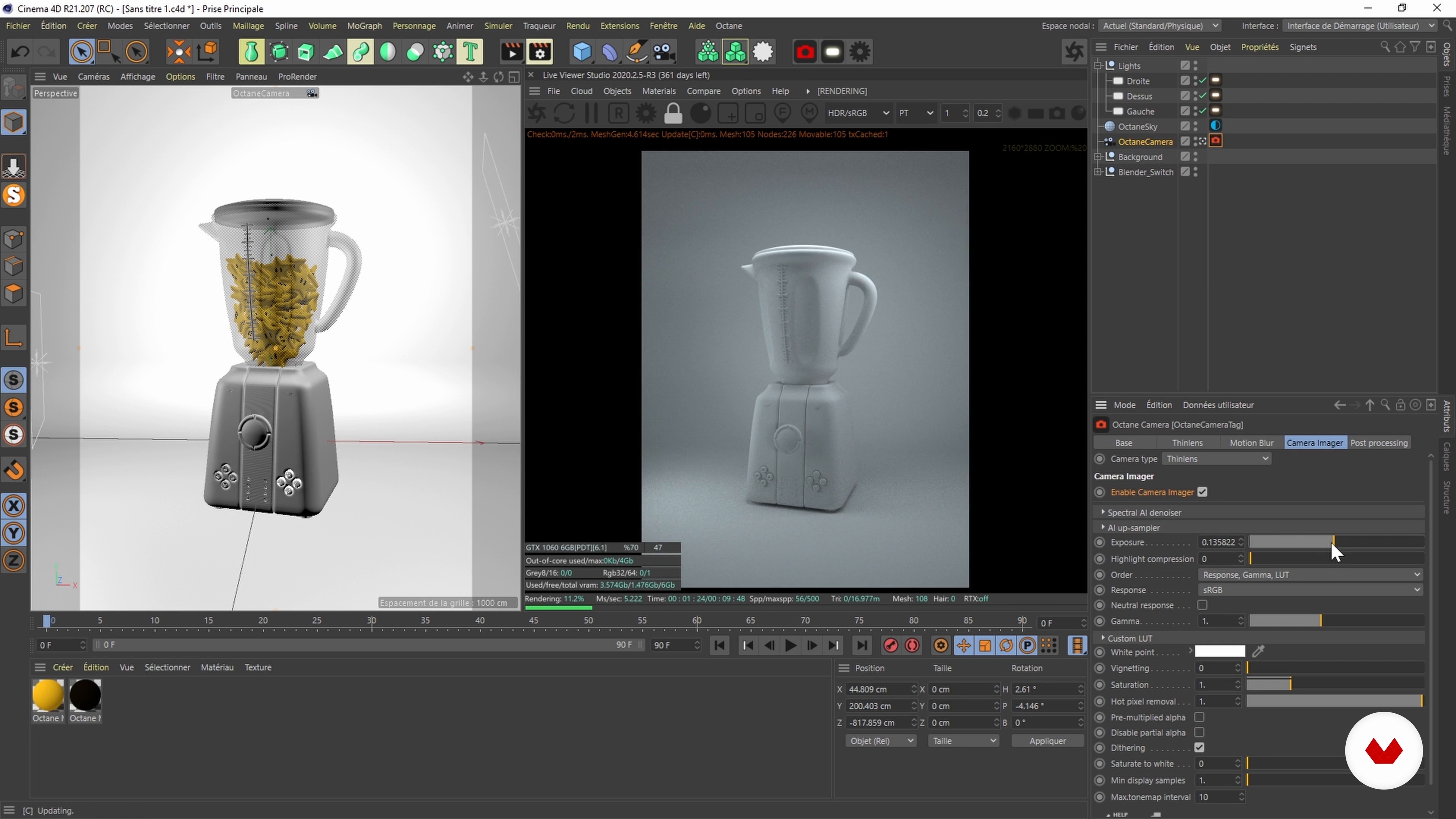
Task: Click the MoGraph Text tool icon
Action: [470, 52]
